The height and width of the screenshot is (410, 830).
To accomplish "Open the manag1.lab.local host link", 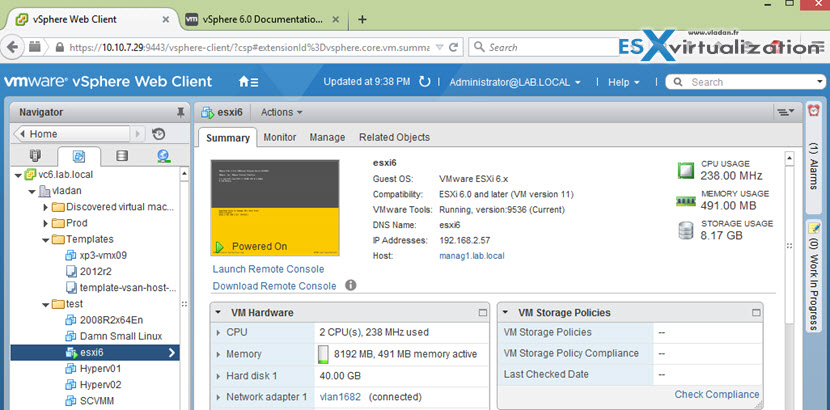I will [x=472, y=256].
